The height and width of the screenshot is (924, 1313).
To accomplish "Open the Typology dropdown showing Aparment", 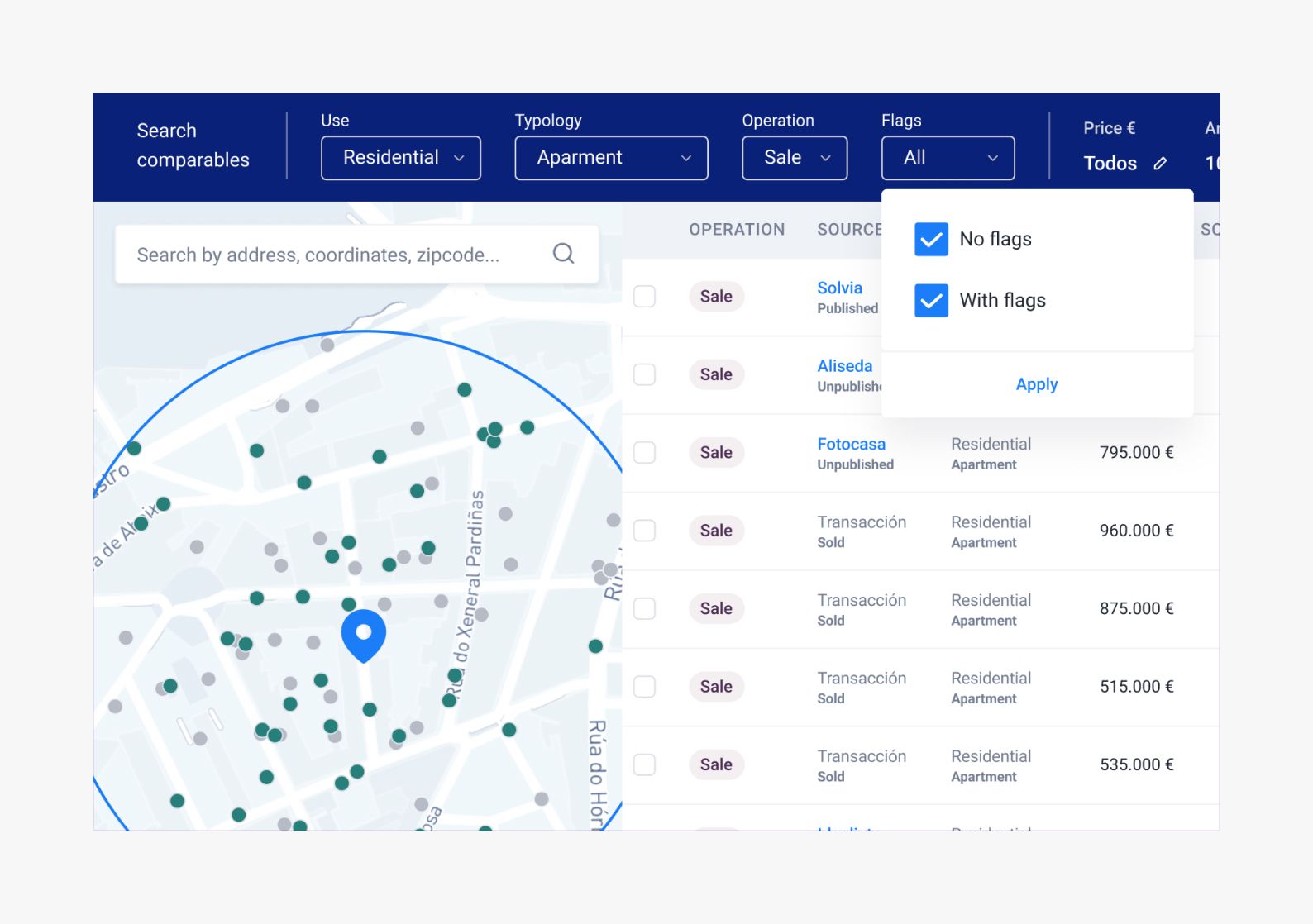I will (611, 158).
